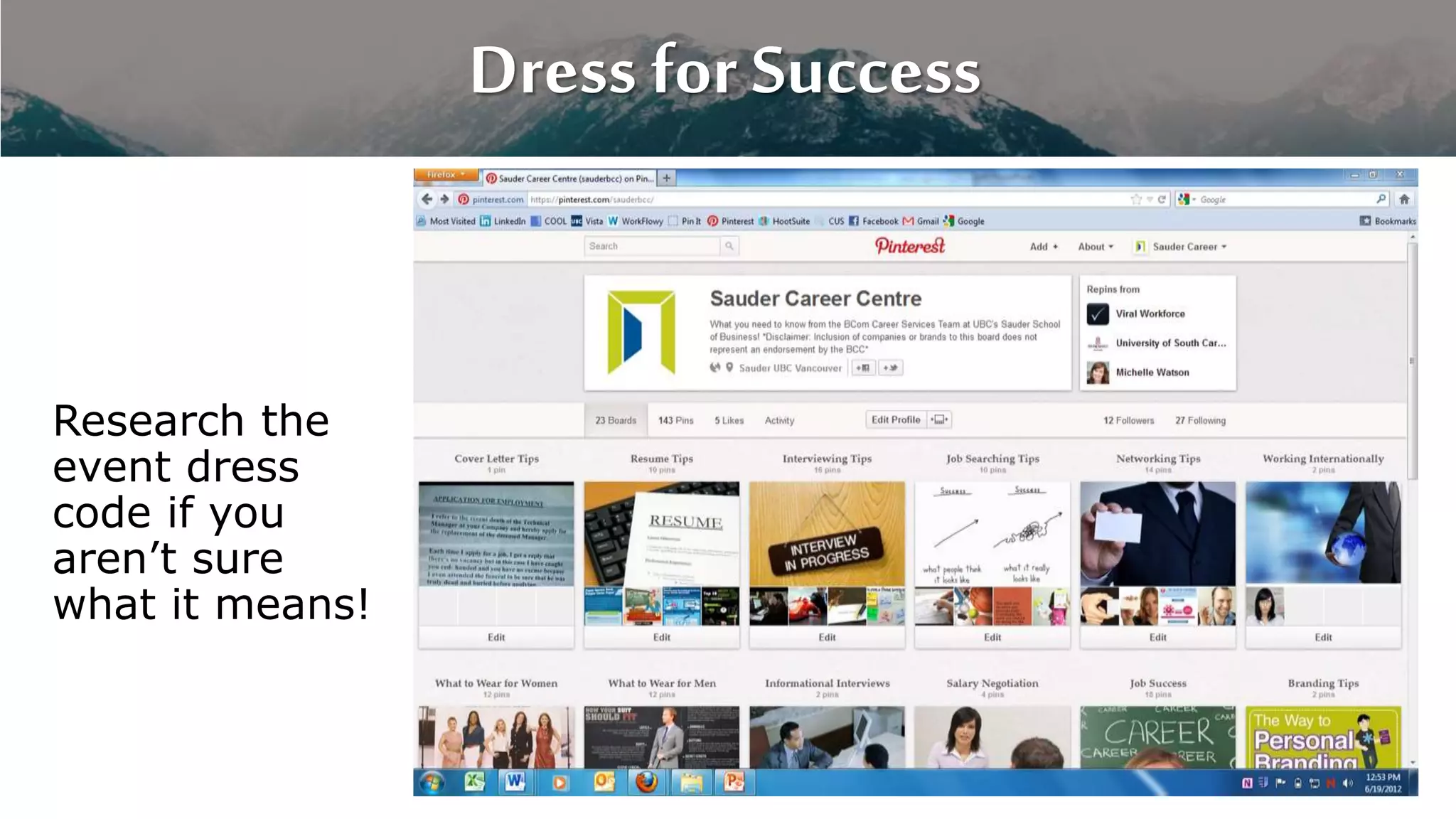Viewport: 1456px width, 819px height.
Task: Edit the Interviewing Tips board
Action: (x=827, y=637)
